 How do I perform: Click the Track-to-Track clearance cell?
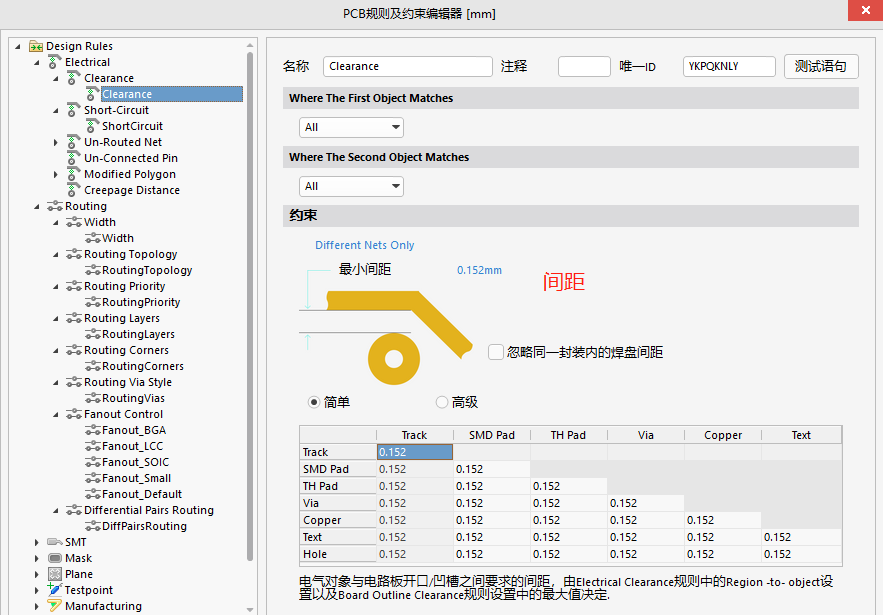pos(414,452)
